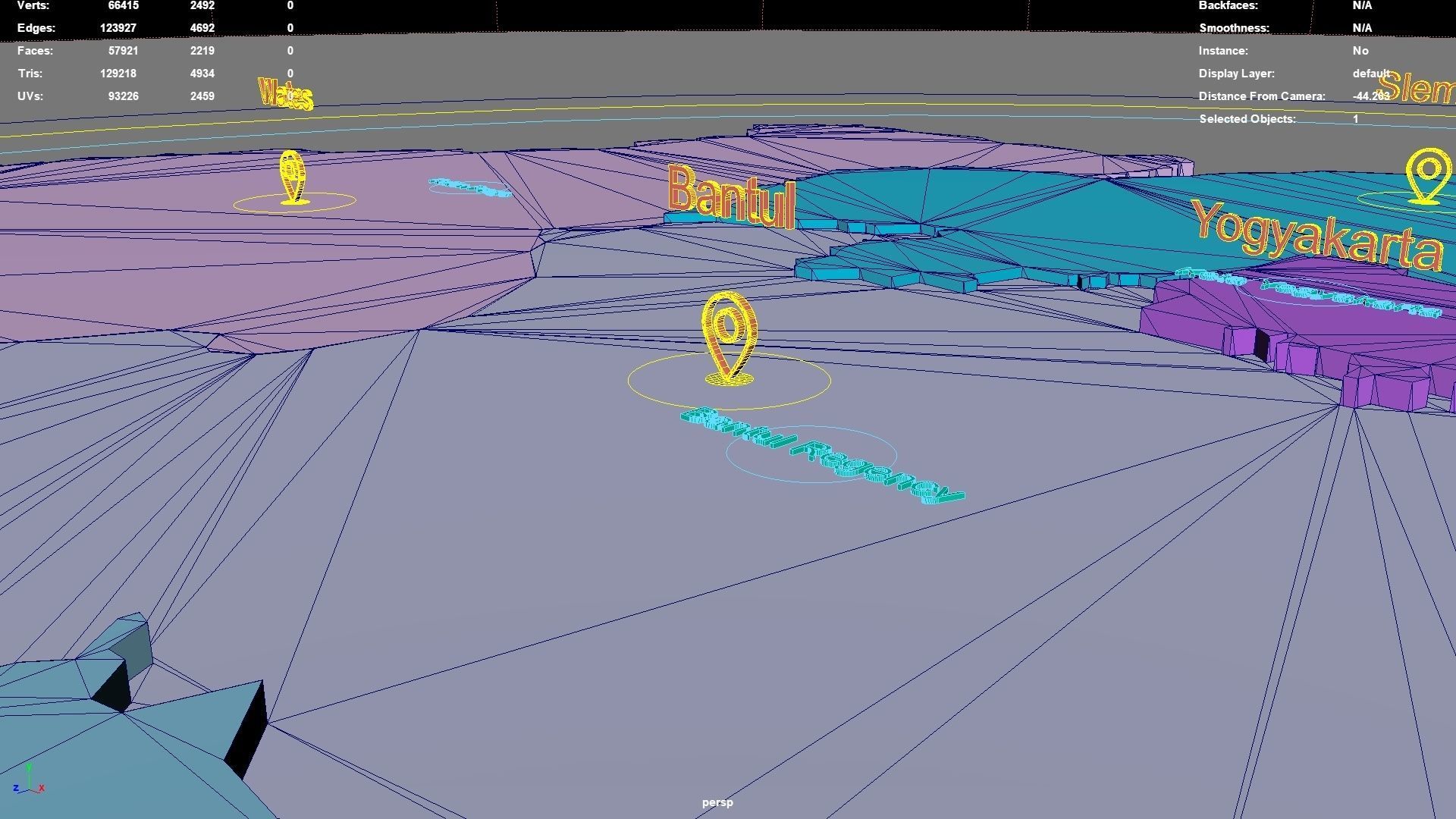The image size is (1456, 819).
Task: Click the XYZ axis orientation gizmo
Action: (29, 781)
